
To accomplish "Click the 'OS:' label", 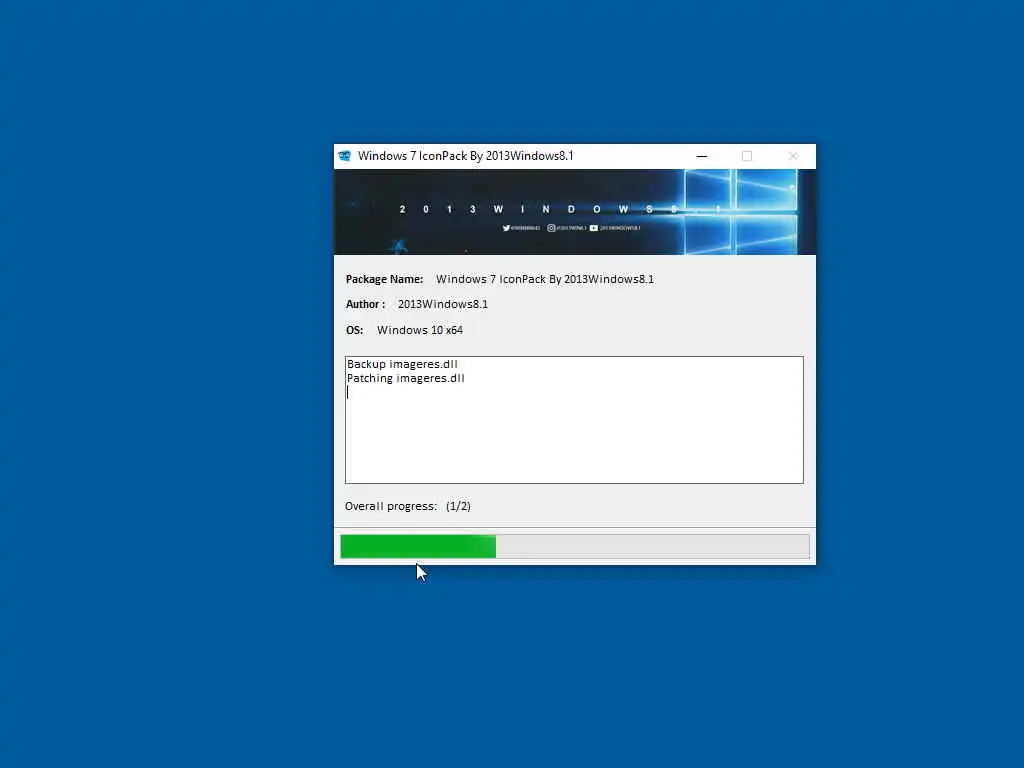I will (355, 330).
